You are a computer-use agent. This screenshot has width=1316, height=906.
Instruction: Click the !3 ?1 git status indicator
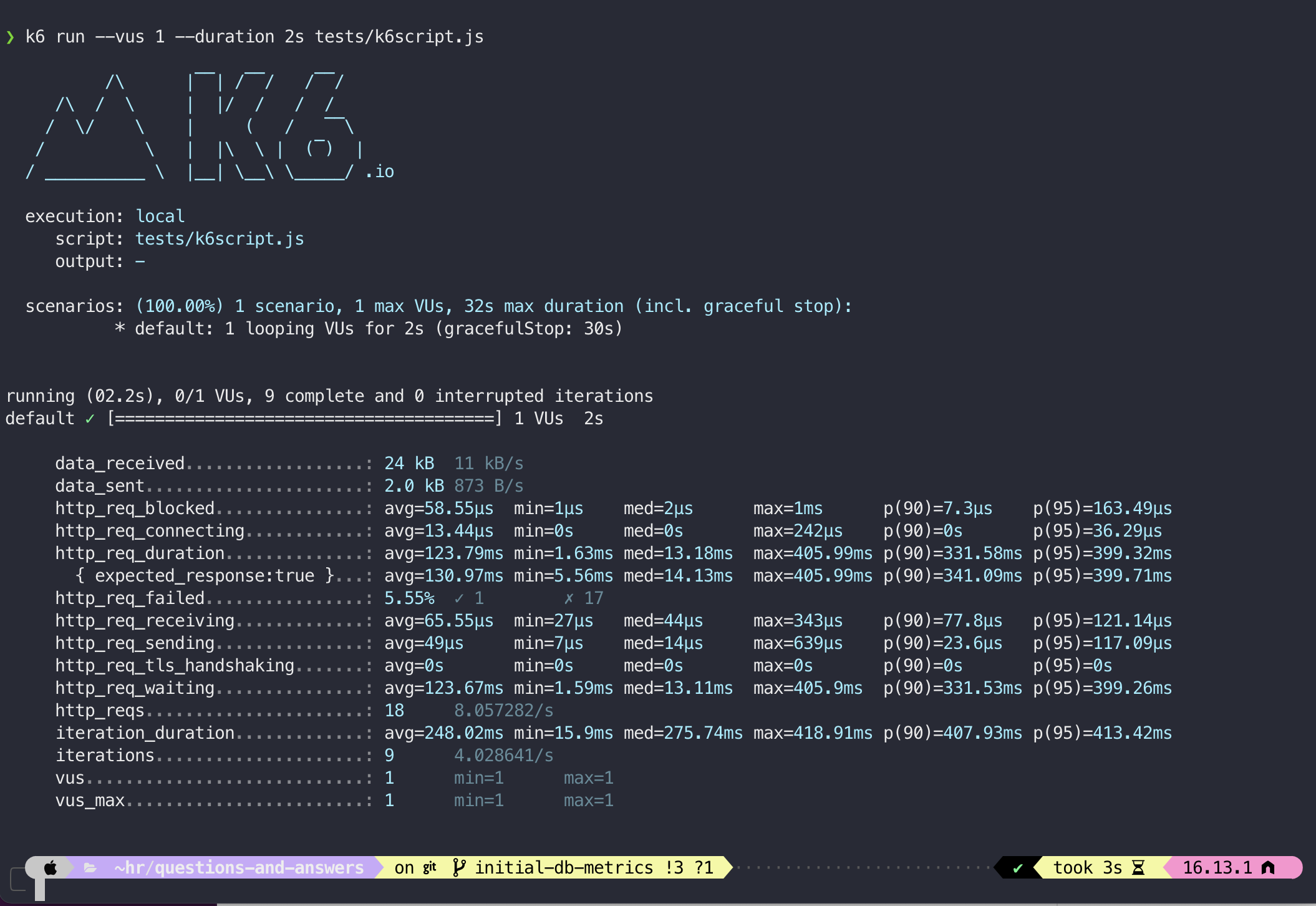click(x=689, y=867)
